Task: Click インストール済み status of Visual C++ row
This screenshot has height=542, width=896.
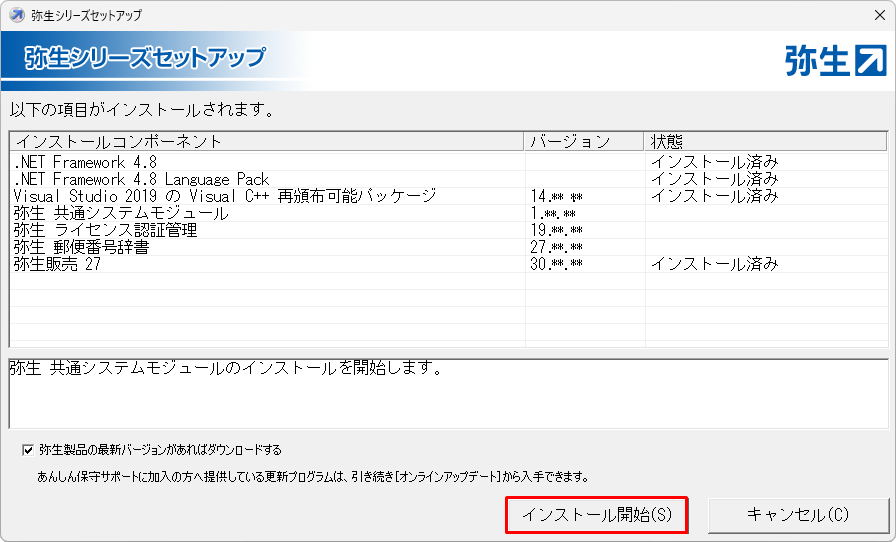Action: (715, 196)
